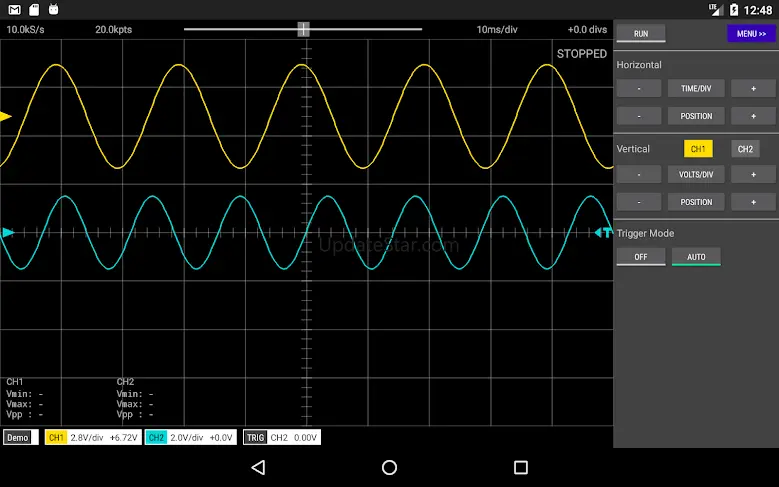Click the yellow CH1 ground marker arrow
Image resolution: width=779 pixels, height=487 pixels.
click(x=5, y=116)
